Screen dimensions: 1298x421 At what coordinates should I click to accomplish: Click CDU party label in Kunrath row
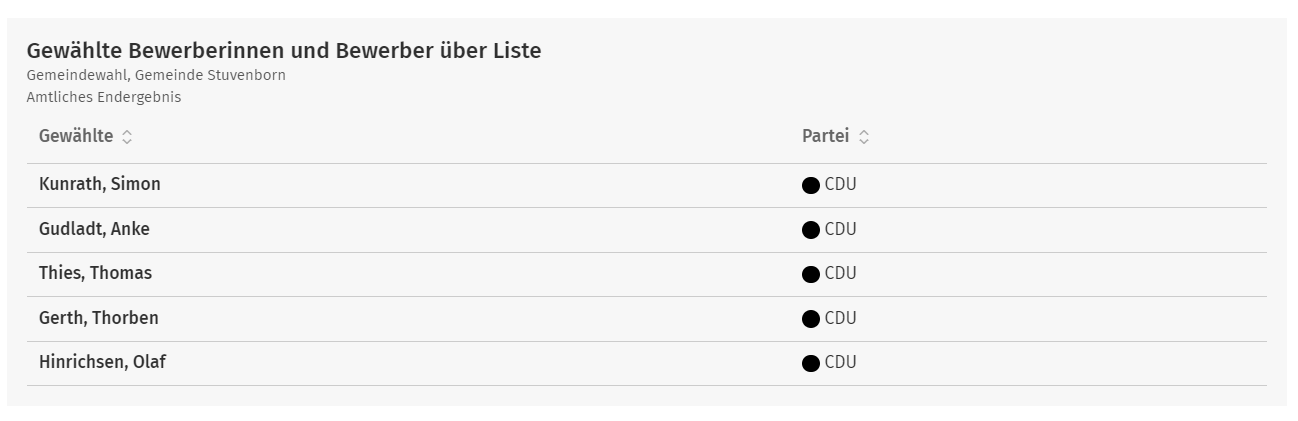tap(841, 185)
